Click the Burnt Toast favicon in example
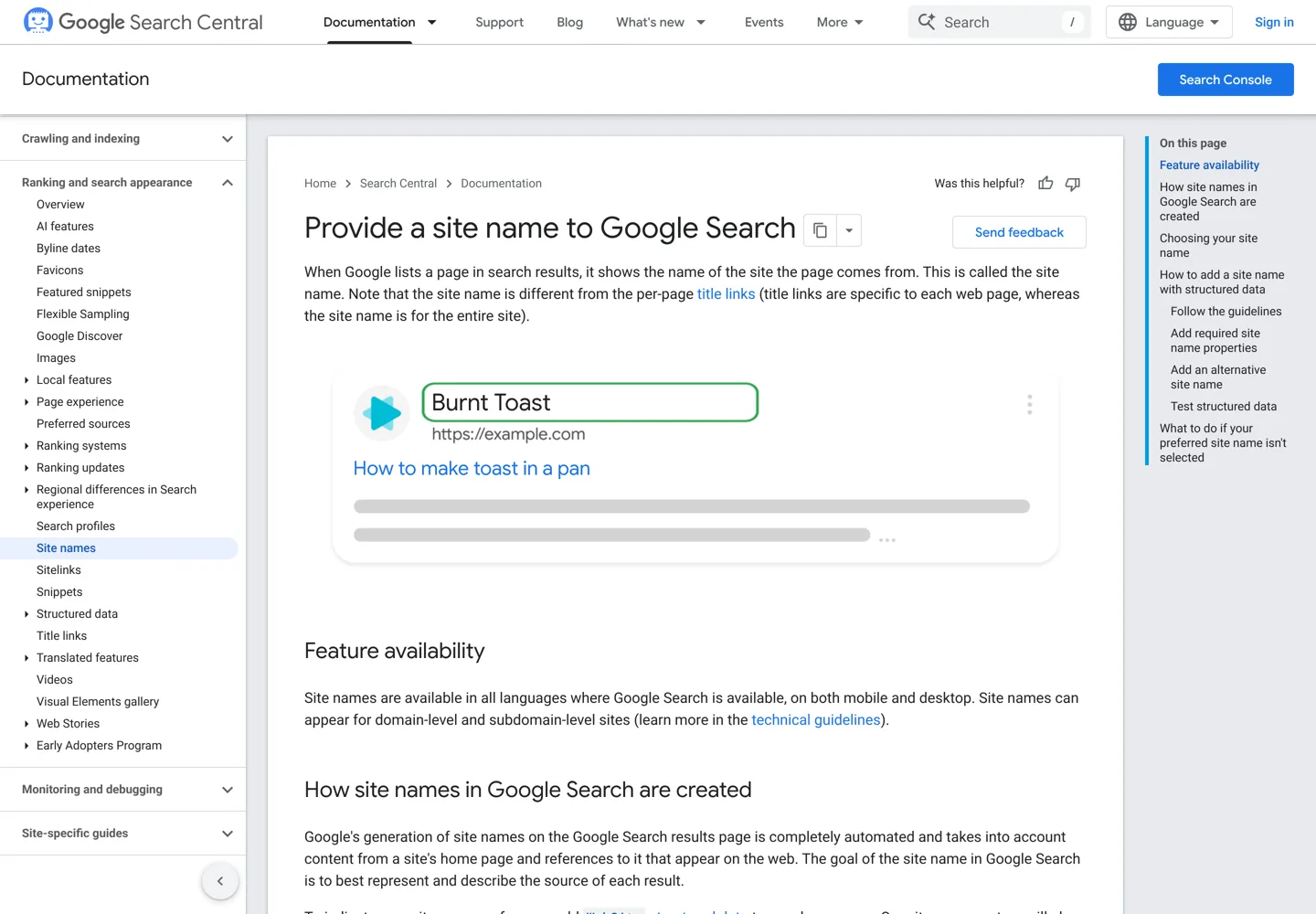The width and height of the screenshot is (1316, 914). click(381, 413)
